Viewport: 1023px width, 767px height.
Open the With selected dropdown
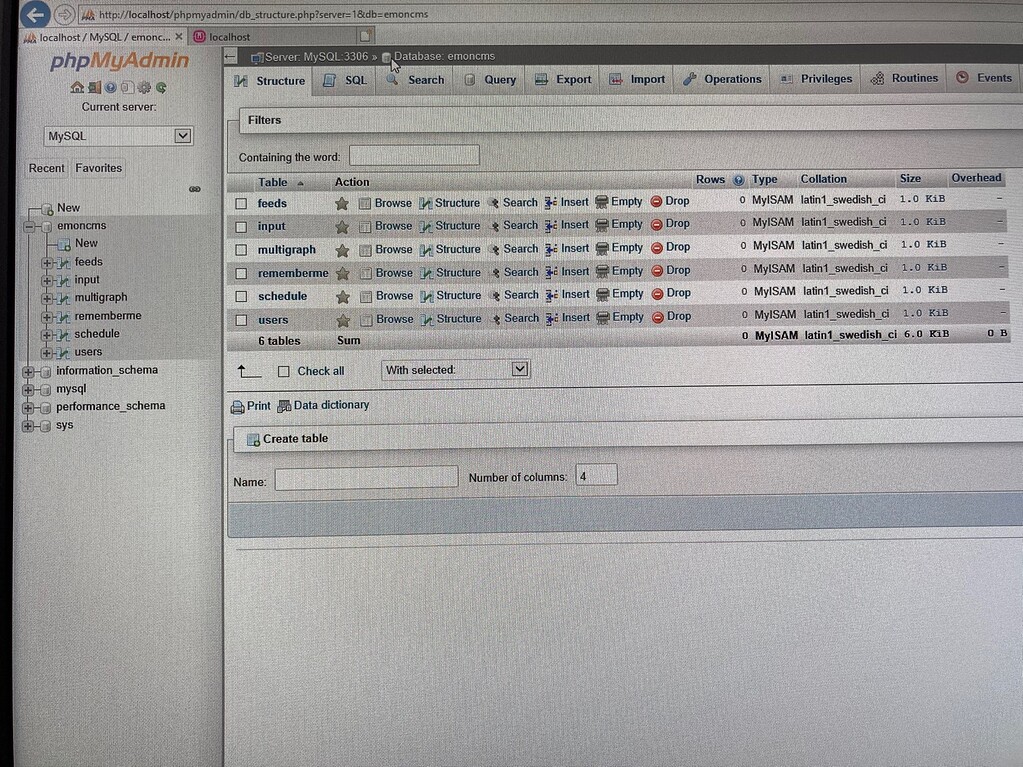(518, 369)
